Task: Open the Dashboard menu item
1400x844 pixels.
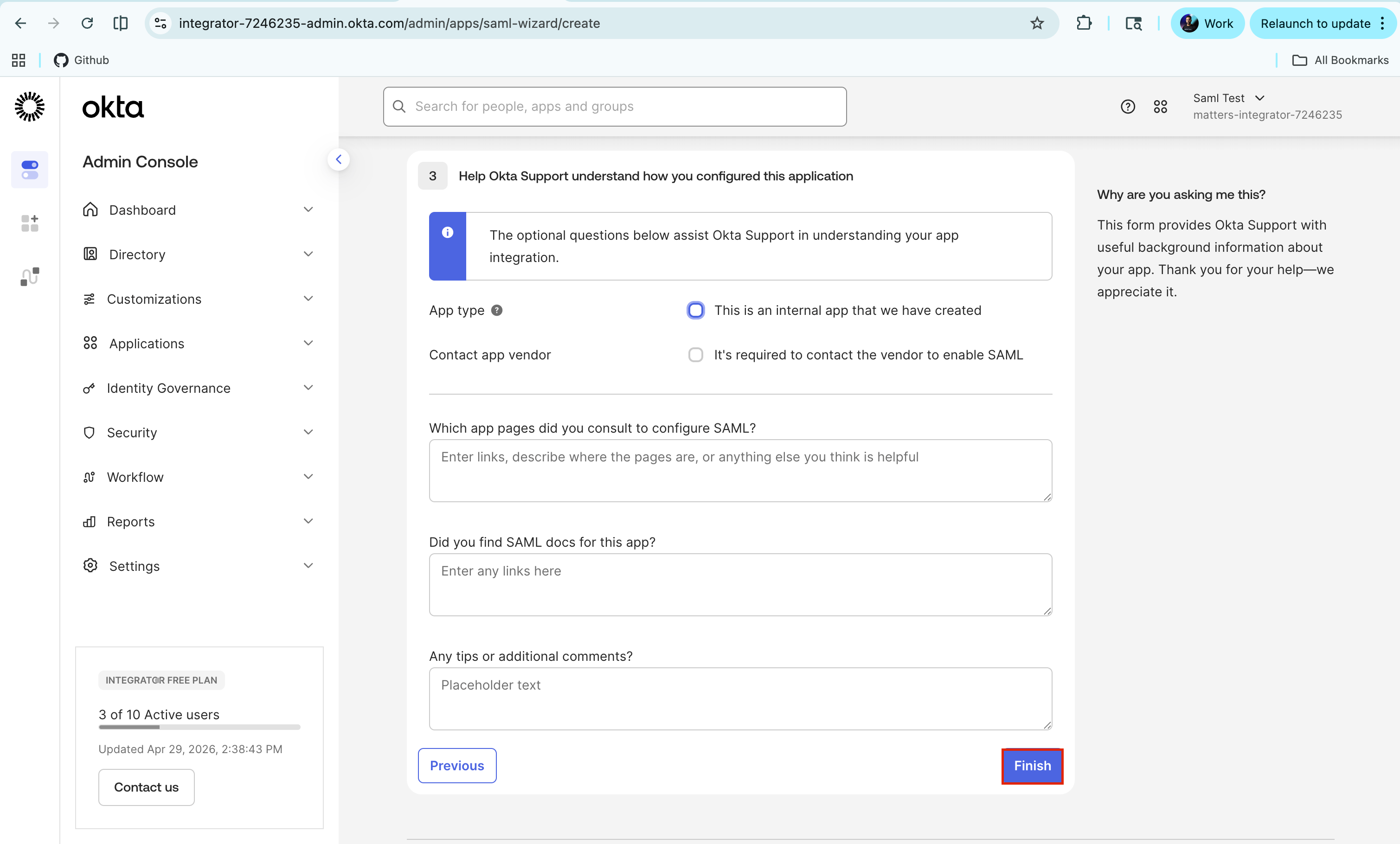Action: [142, 210]
